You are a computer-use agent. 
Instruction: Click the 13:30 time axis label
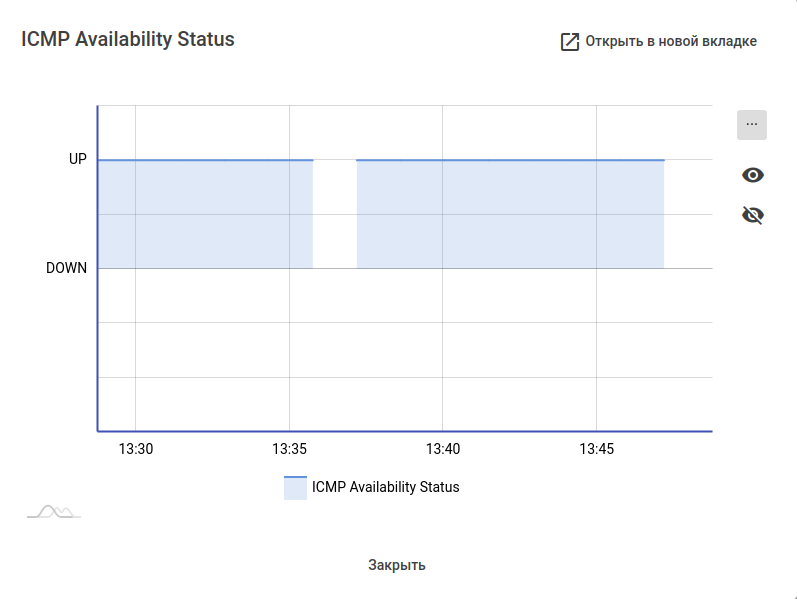136,449
